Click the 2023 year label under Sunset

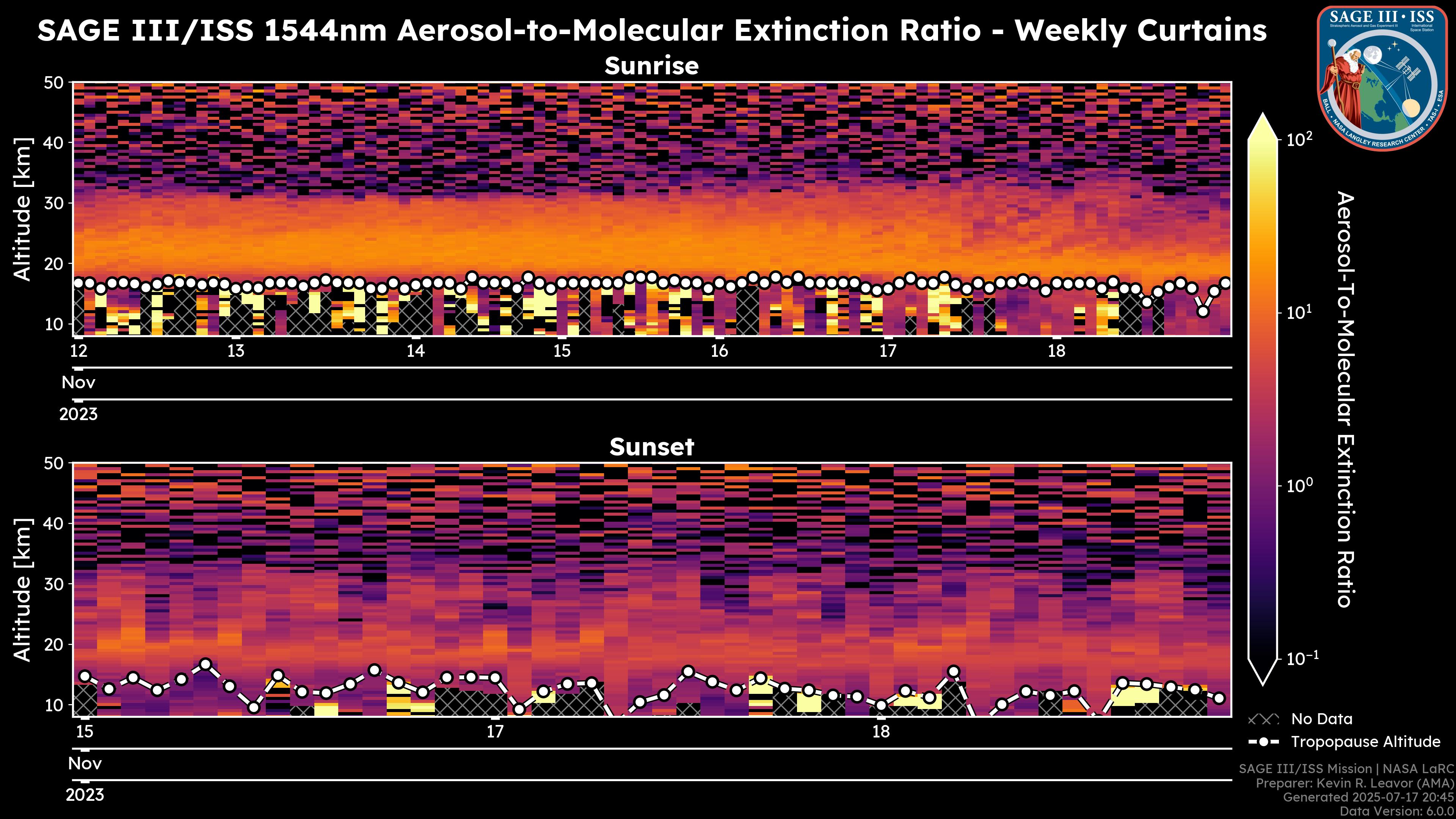[85, 795]
